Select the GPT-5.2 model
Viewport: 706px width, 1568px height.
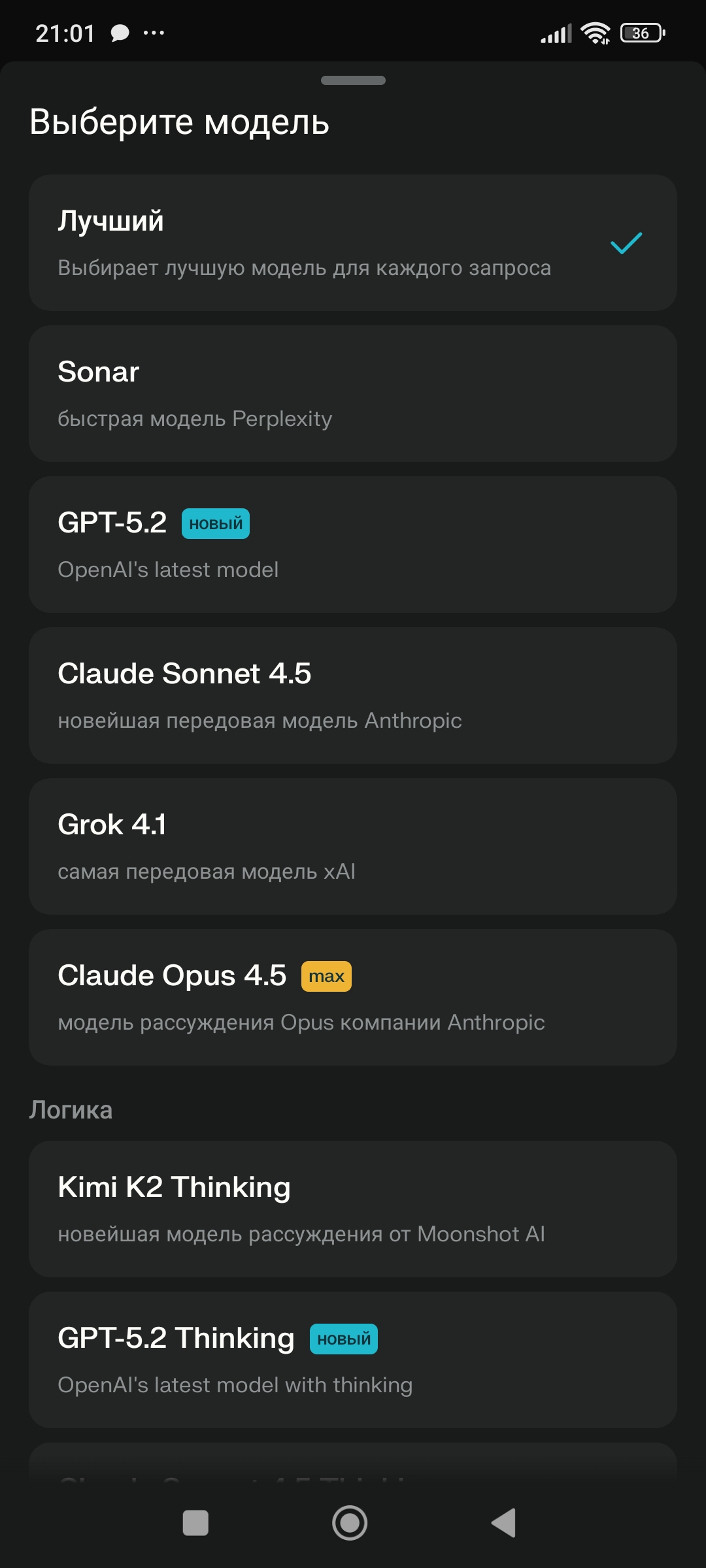click(353, 545)
